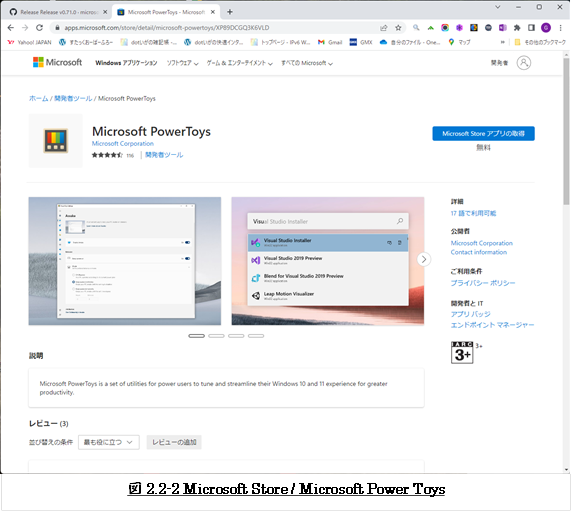The image size is (571, 511).
Task: Bookmark this page with the star icon
Action: coord(398,28)
